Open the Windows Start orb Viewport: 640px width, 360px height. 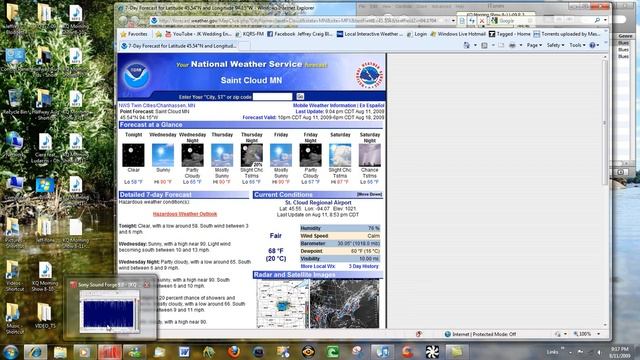(x=10, y=351)
